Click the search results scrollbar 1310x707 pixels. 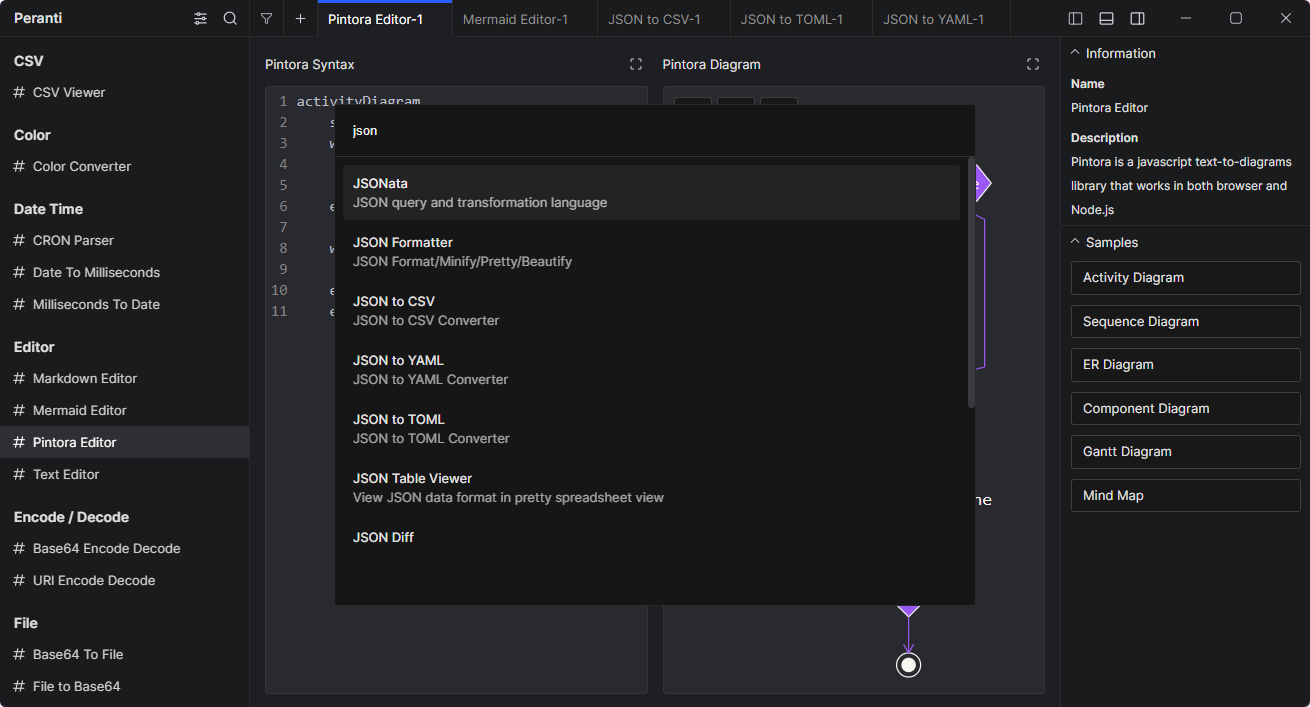(x=971, y=282)
